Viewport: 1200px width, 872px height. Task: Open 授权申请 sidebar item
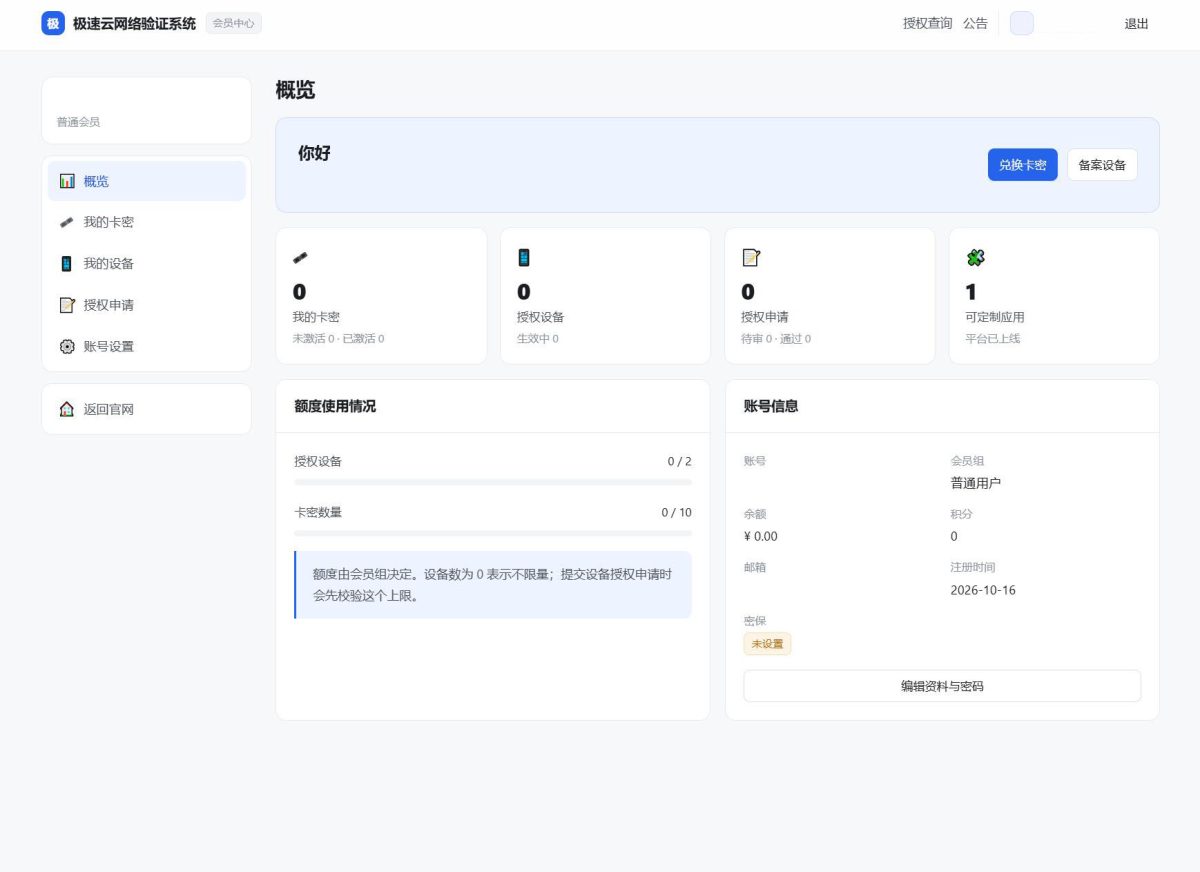[x=147, y=305]
